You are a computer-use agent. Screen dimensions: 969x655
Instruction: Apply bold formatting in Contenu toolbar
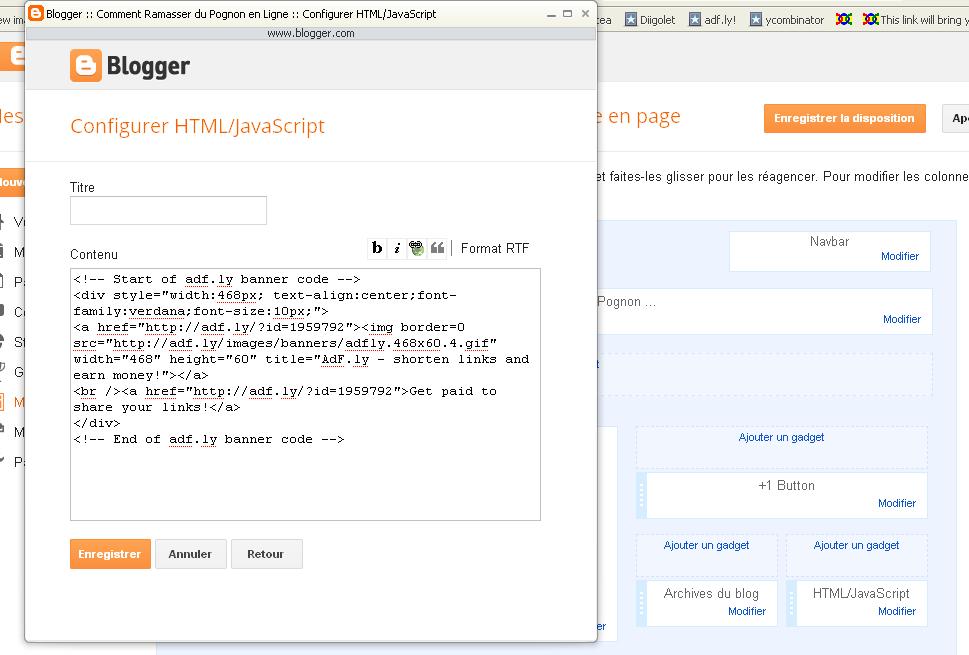click(x=377, y=248)
